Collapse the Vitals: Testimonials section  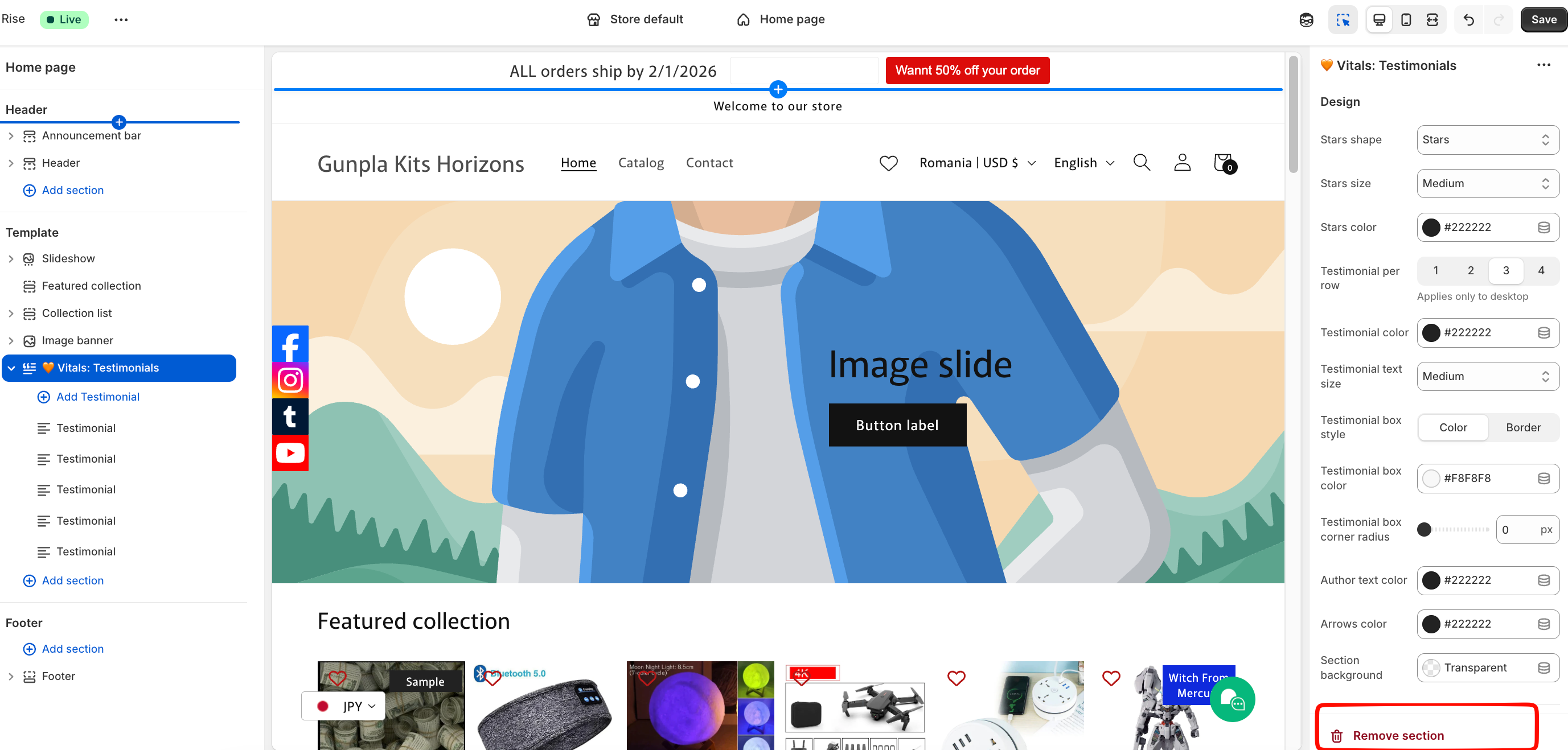tap(11, 368)
